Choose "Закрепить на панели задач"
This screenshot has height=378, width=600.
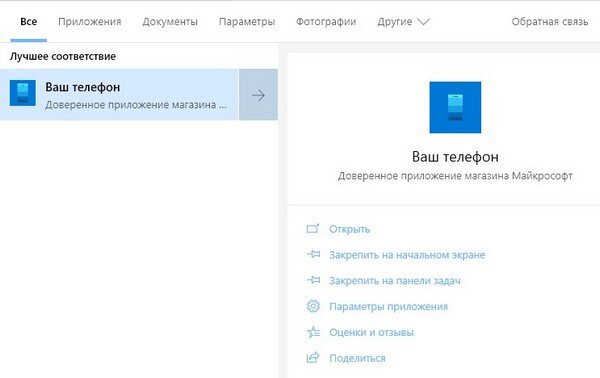click(x=395, y=281)
